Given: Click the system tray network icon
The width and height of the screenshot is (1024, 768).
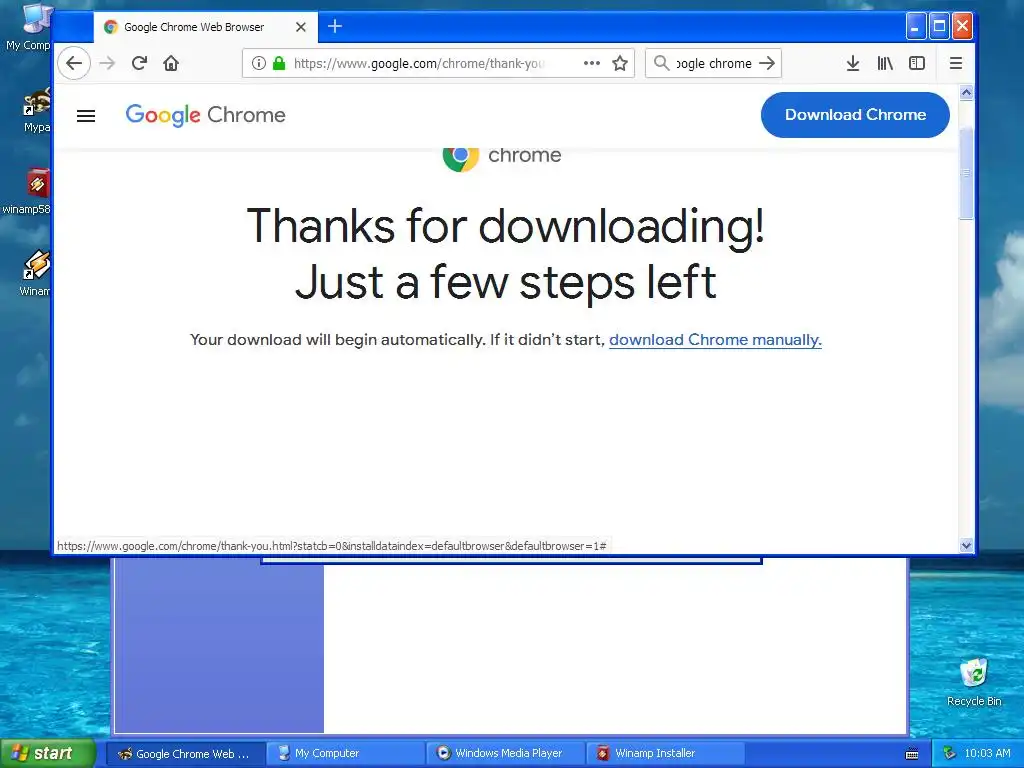Looking at the screenshot, I should pyautogui.click(x=950, y=754).
